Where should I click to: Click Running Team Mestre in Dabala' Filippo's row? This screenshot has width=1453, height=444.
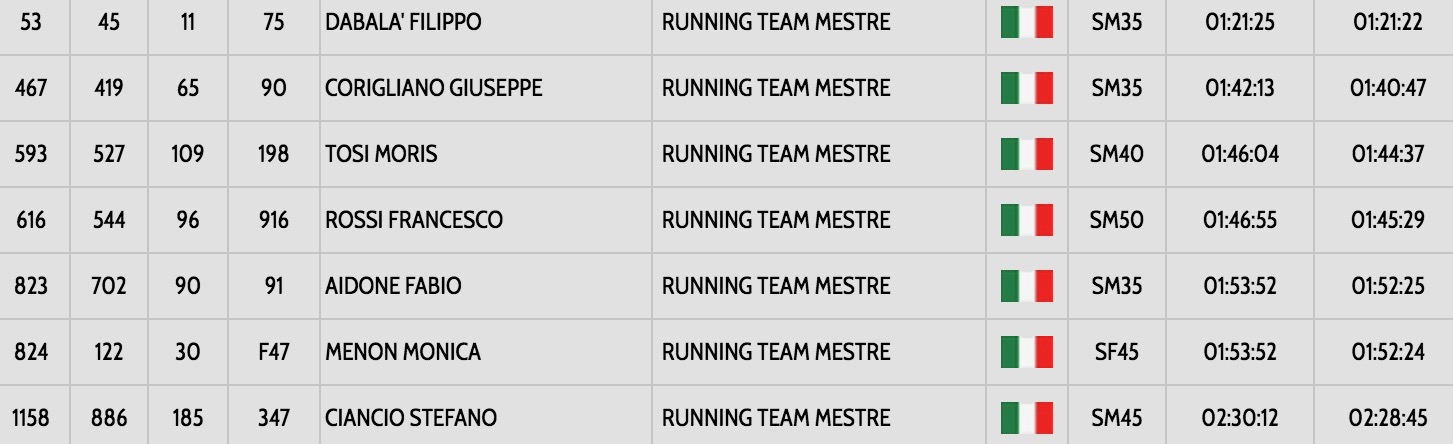pyautogui.click(x=775, y=22)
